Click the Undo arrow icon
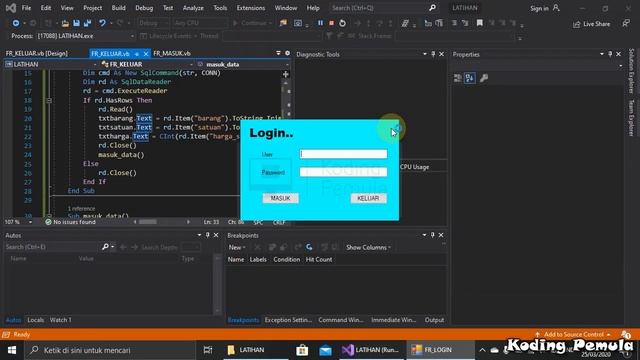Viewport: 640px width, 360px height. 102,23
